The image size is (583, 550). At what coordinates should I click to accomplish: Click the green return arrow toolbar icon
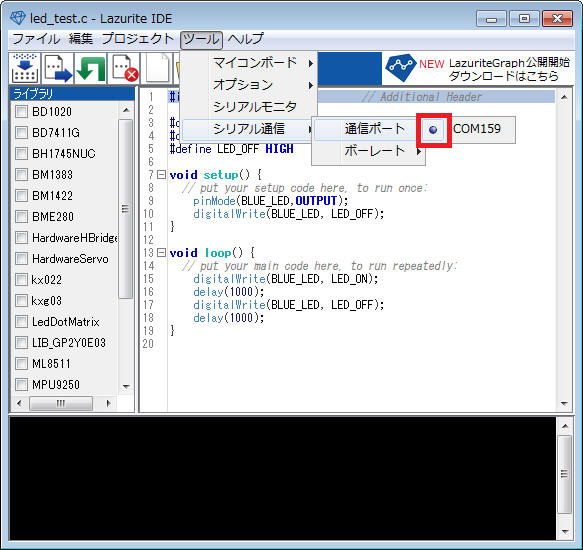(91, 68)
